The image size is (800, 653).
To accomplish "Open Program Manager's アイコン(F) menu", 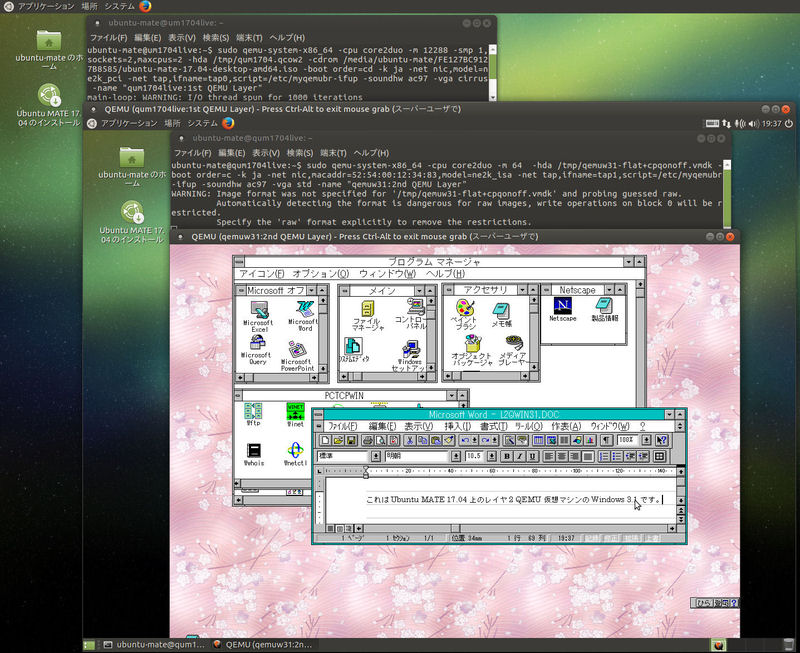I will (x=262, y=274).
